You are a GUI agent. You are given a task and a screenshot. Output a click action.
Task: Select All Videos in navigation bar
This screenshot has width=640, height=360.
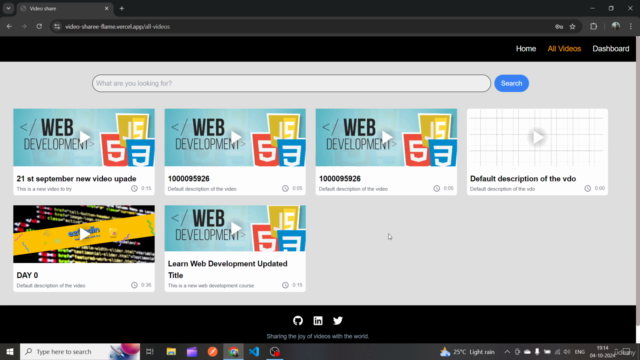(564, 49)
